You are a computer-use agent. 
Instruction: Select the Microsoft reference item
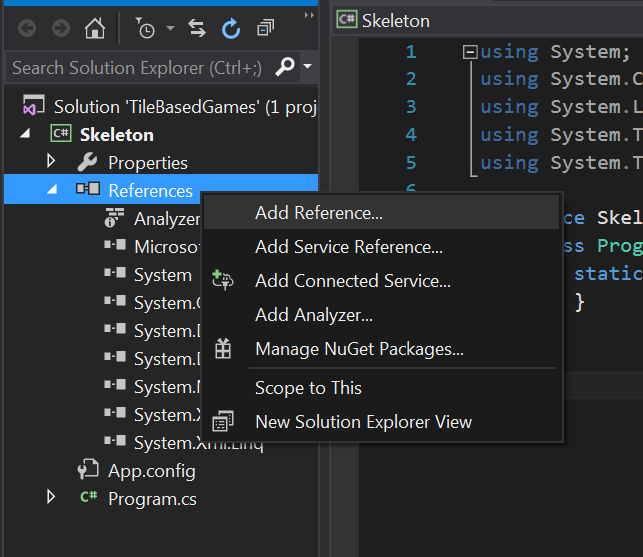167,247
